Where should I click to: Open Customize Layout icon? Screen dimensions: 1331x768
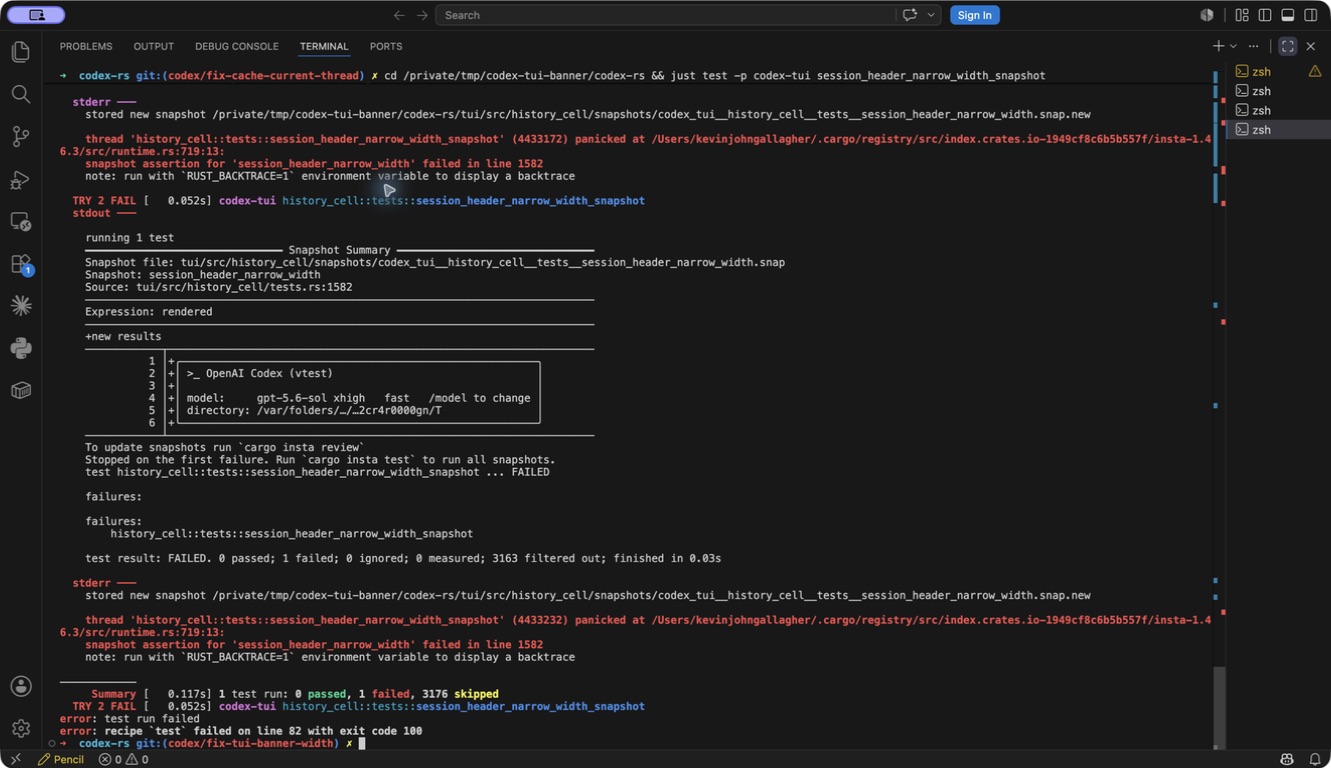click(1242, 15)
